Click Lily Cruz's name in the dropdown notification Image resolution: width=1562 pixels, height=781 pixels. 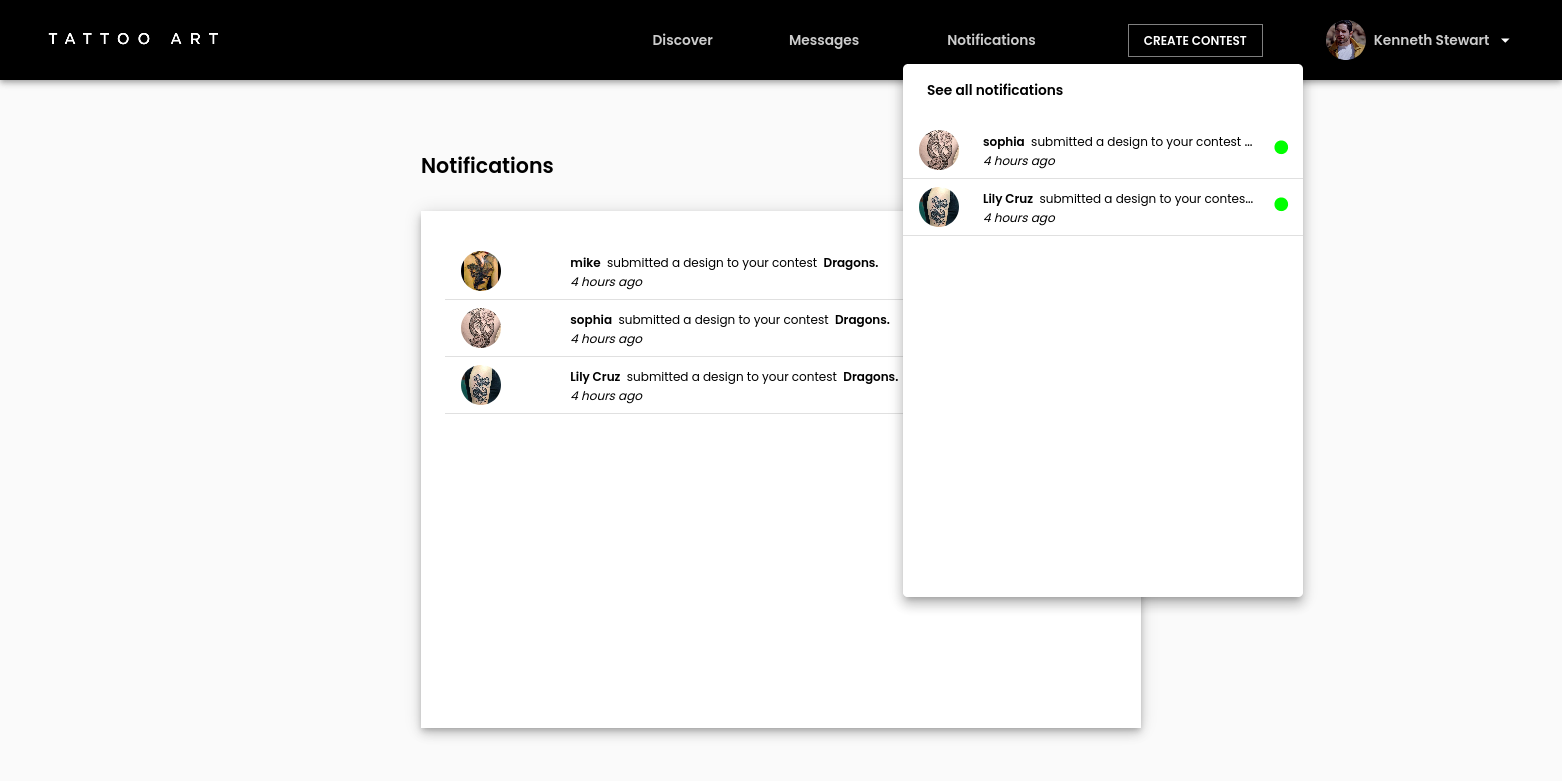pos(1007,199)
